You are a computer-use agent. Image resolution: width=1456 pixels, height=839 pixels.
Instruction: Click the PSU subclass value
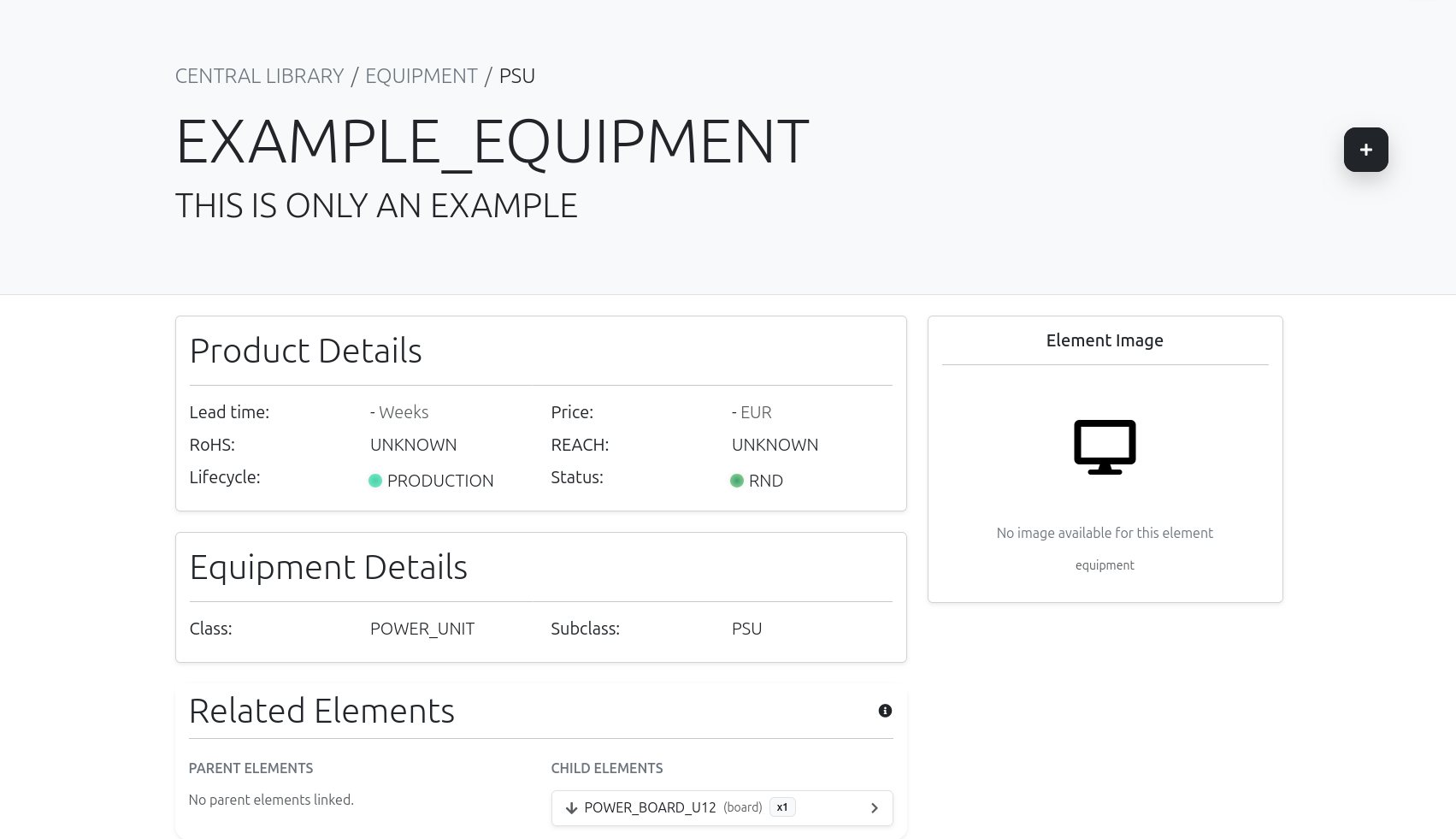(x=746, y=629)
